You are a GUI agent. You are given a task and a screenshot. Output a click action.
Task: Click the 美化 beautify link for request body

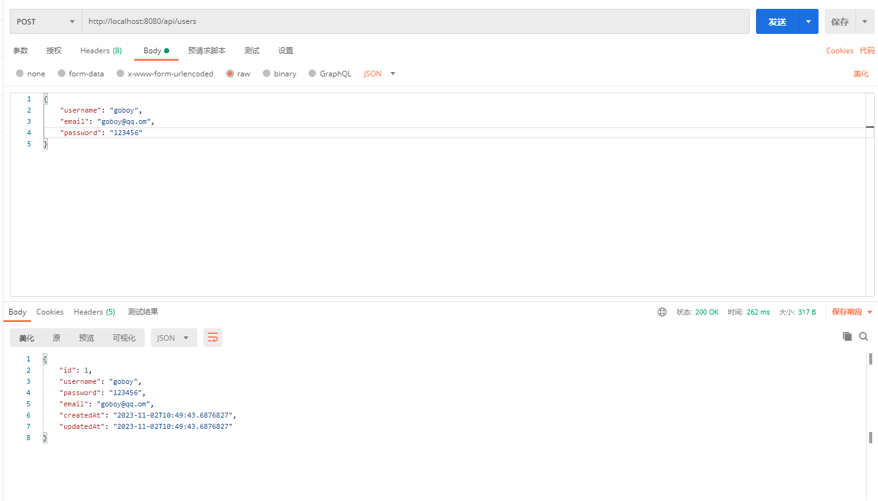coord(861,73)
